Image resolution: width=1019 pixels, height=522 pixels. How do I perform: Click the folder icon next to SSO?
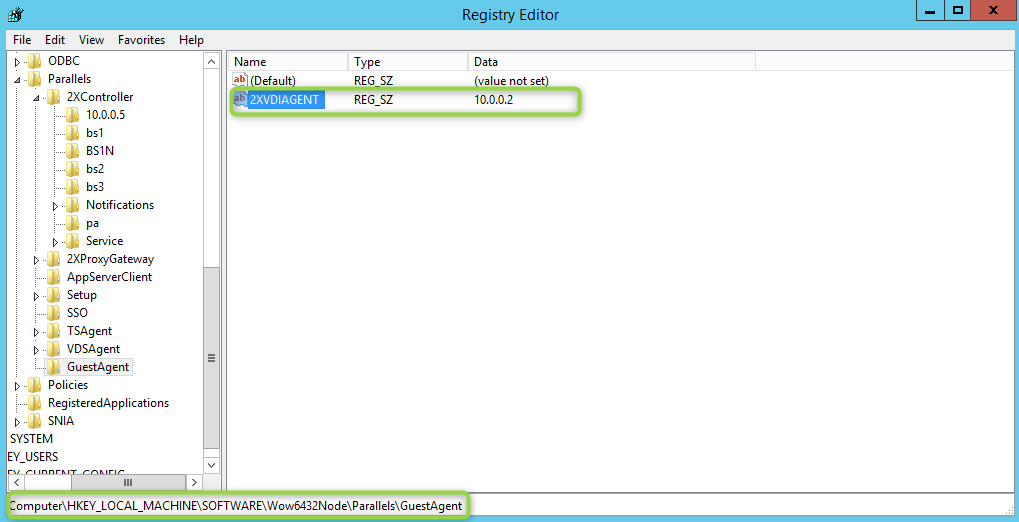[54, 313]
